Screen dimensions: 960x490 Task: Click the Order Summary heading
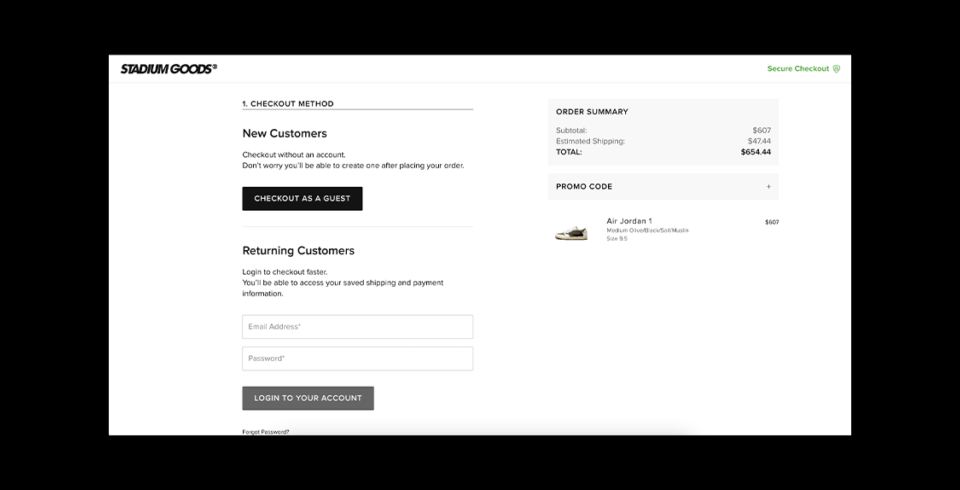point(592,112)
